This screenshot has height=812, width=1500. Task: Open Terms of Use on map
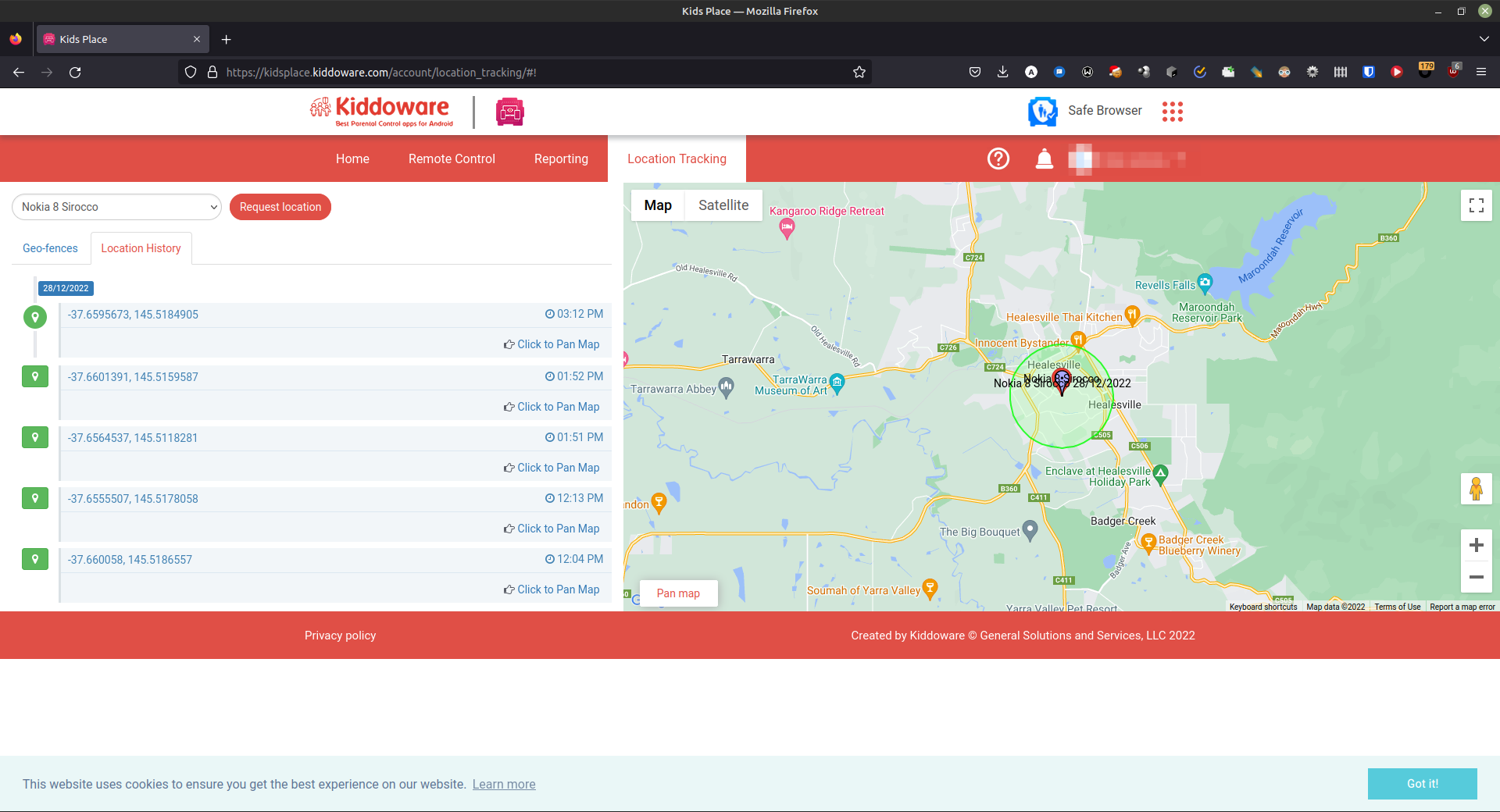click(x=1398, y=607)
